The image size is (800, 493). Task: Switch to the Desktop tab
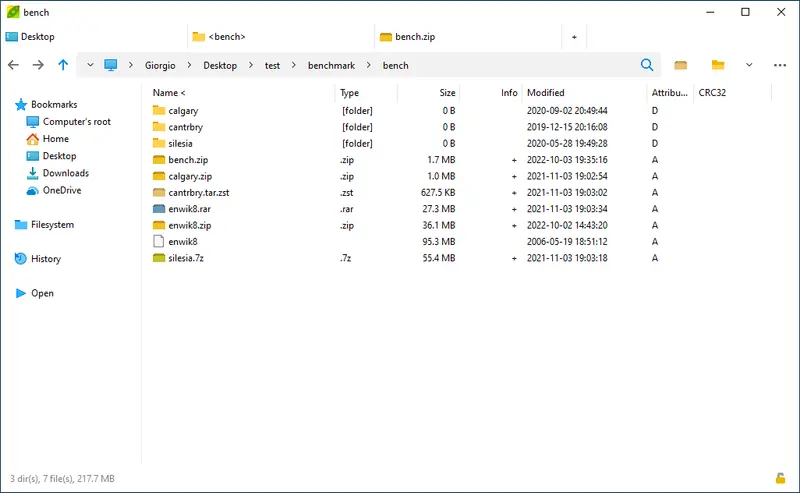pyautogui.click(x=38, y=37)
